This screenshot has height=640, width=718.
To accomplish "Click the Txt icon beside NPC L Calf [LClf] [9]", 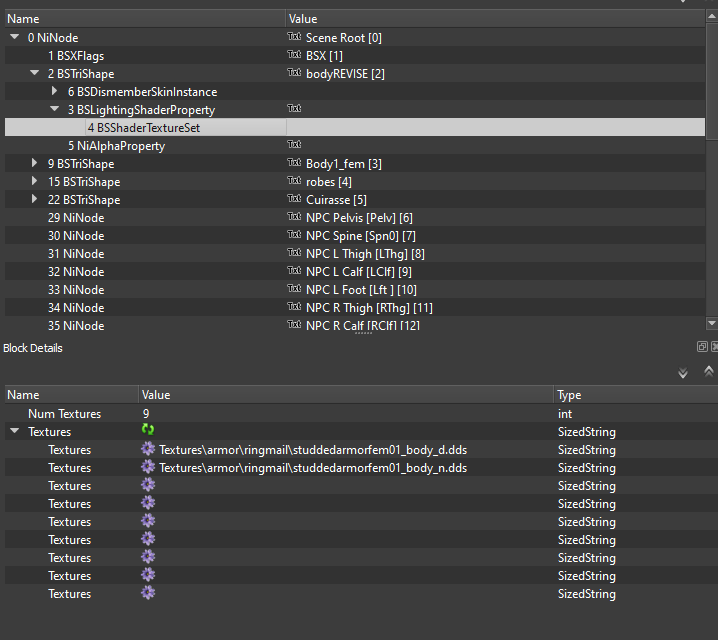I will pyautogui.click(x=294, y=270).
